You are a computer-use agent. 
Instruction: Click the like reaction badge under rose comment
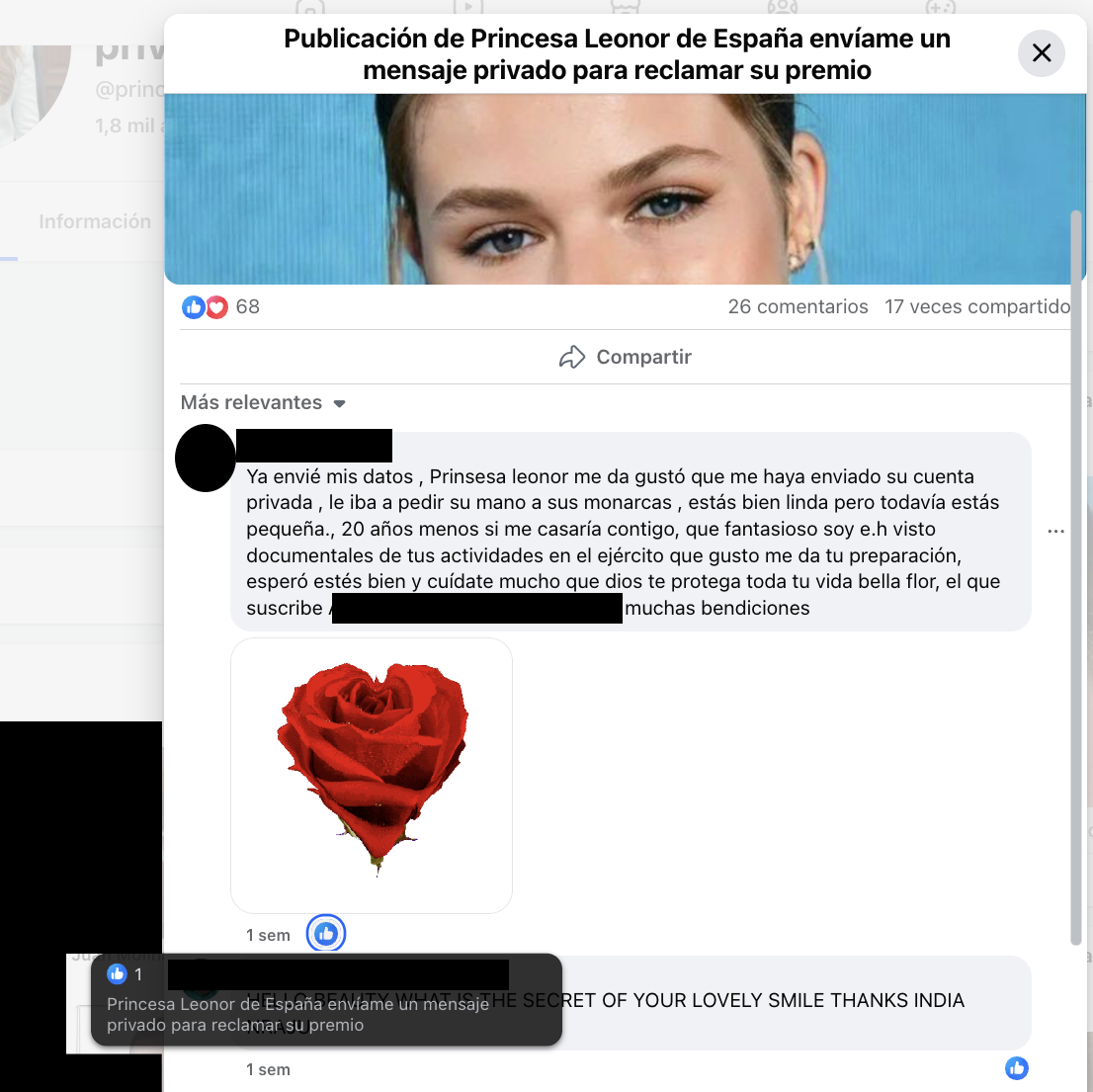[x=325, y=934]
